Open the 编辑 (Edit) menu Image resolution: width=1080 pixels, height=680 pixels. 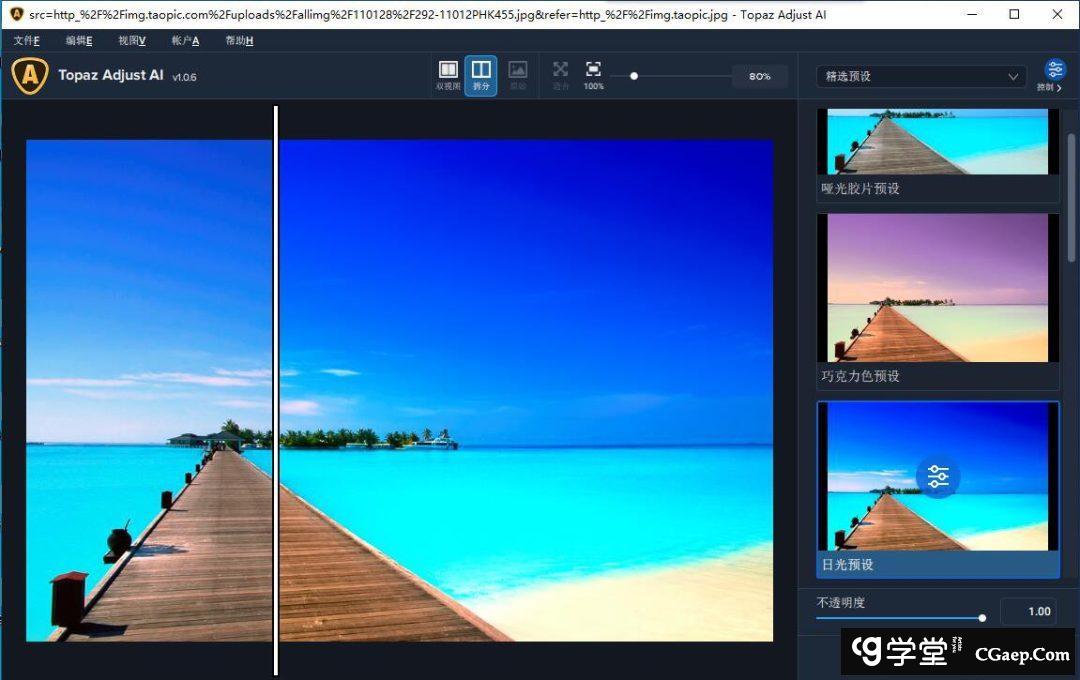79,41
